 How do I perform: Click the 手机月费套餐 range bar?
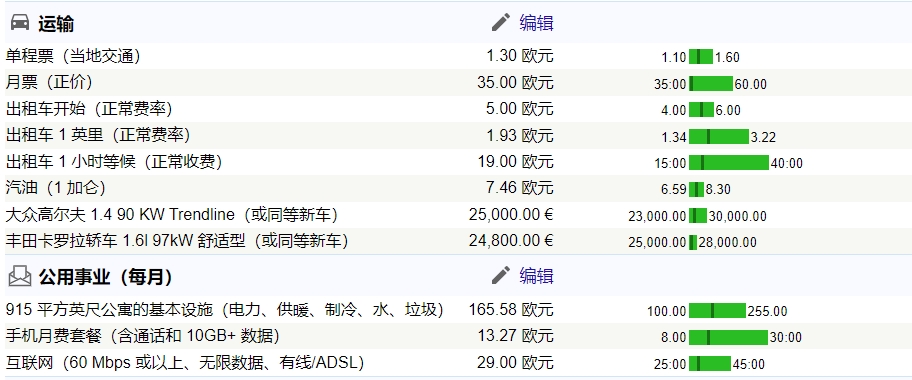tap(728, 337)
